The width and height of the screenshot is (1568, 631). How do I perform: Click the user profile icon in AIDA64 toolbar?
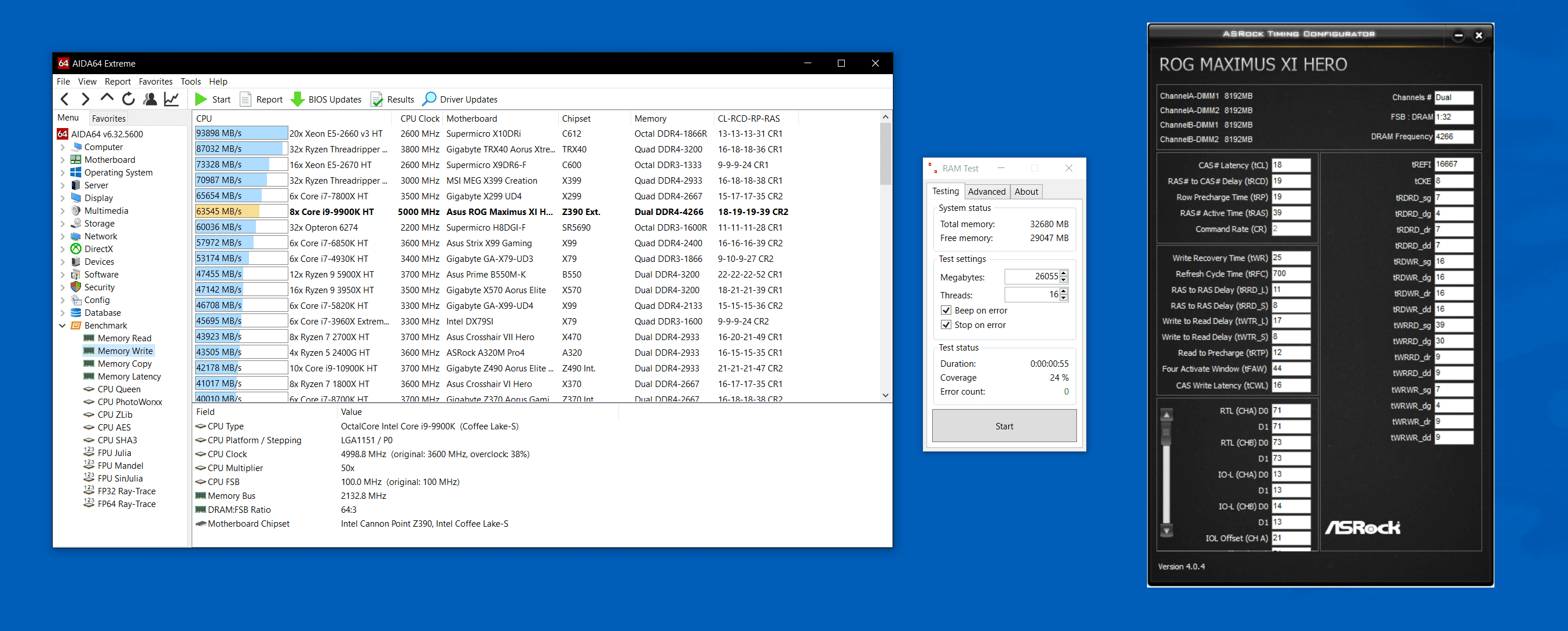point(150,99)
